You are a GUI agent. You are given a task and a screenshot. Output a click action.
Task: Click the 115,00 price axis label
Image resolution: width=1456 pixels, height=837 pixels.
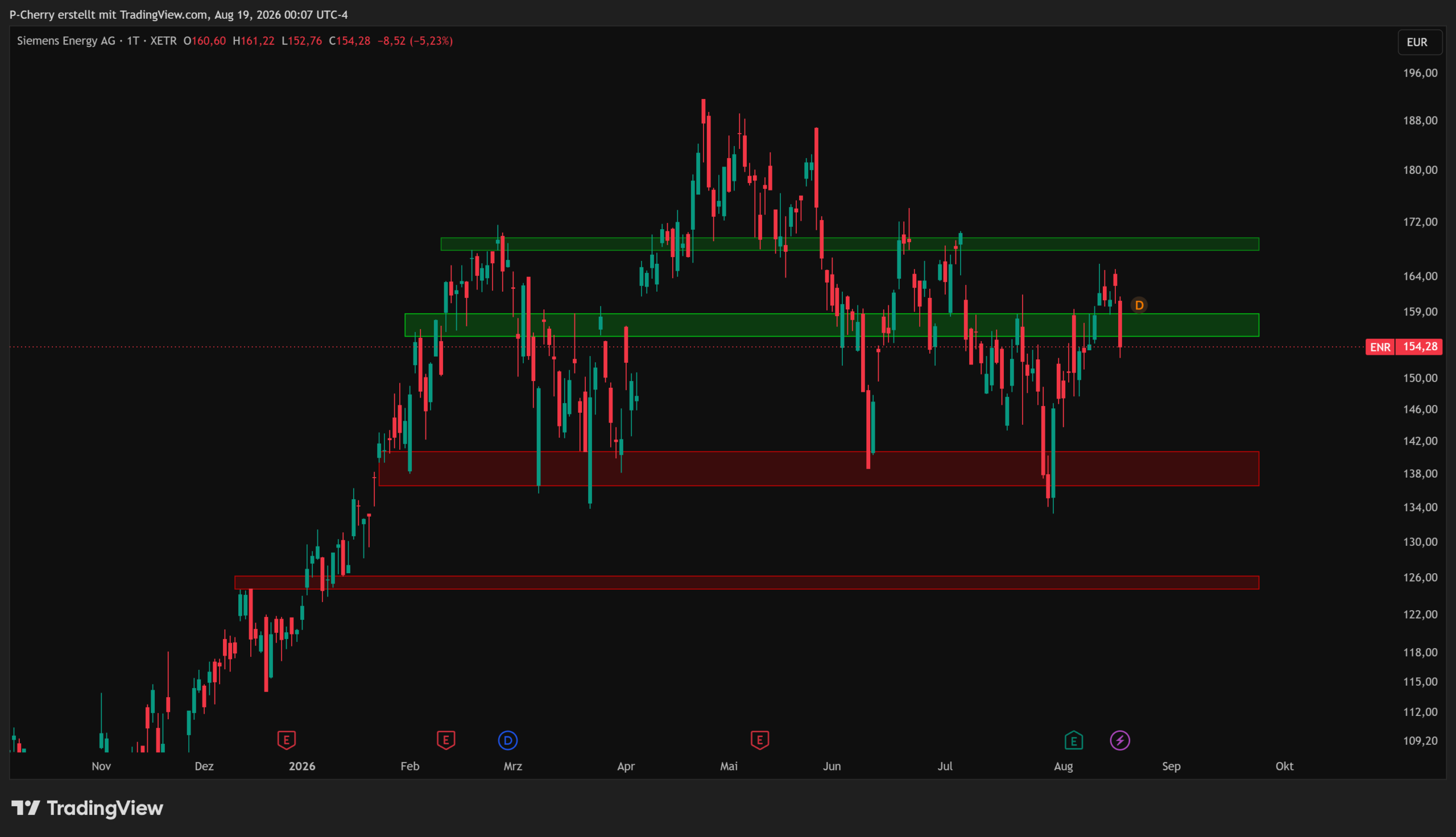pyautogui.click(x=1420, y=682)
